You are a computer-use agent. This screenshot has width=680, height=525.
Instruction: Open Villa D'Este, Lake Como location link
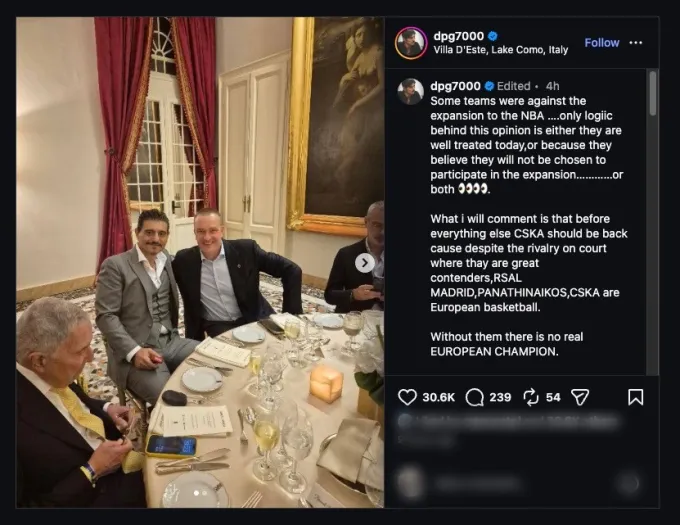click(500, 50)
